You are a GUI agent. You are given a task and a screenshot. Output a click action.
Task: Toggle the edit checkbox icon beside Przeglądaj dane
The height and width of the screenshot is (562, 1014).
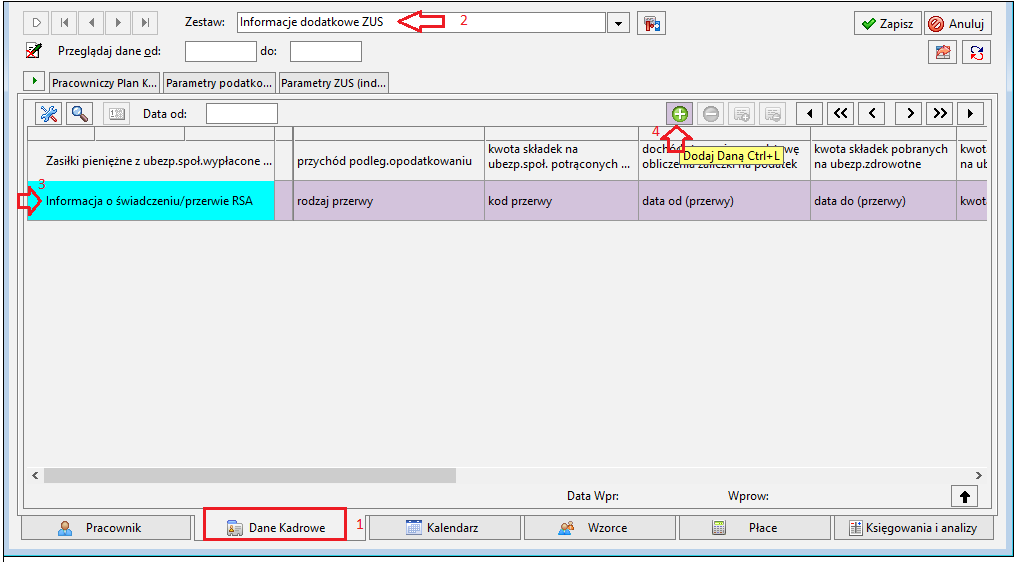click(34, 50)
